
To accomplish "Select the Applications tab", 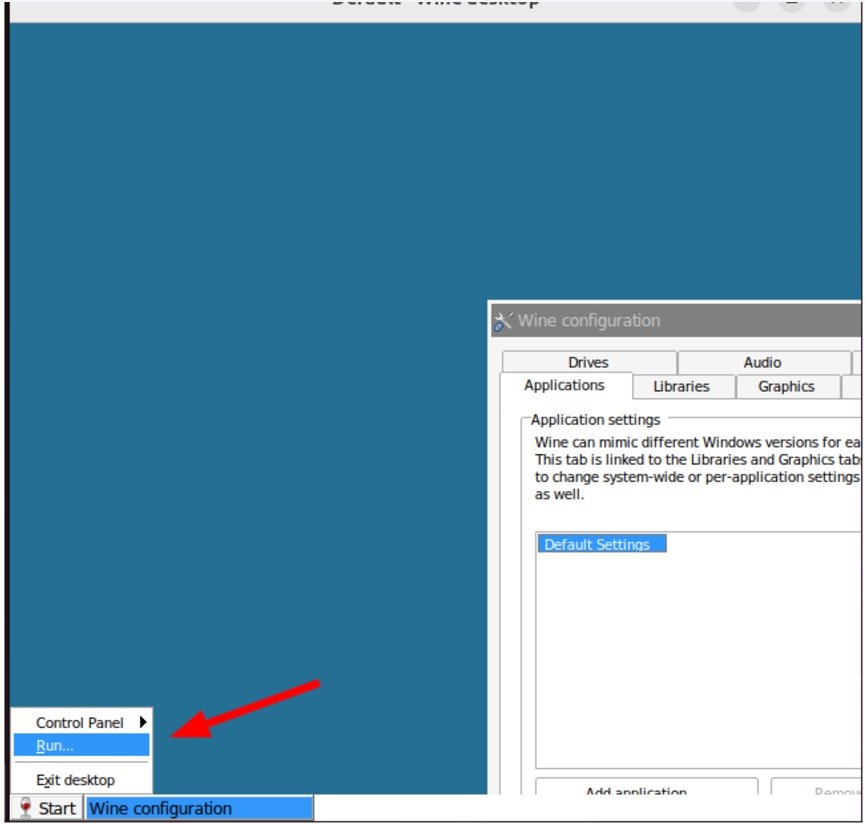I will point(564,386).
